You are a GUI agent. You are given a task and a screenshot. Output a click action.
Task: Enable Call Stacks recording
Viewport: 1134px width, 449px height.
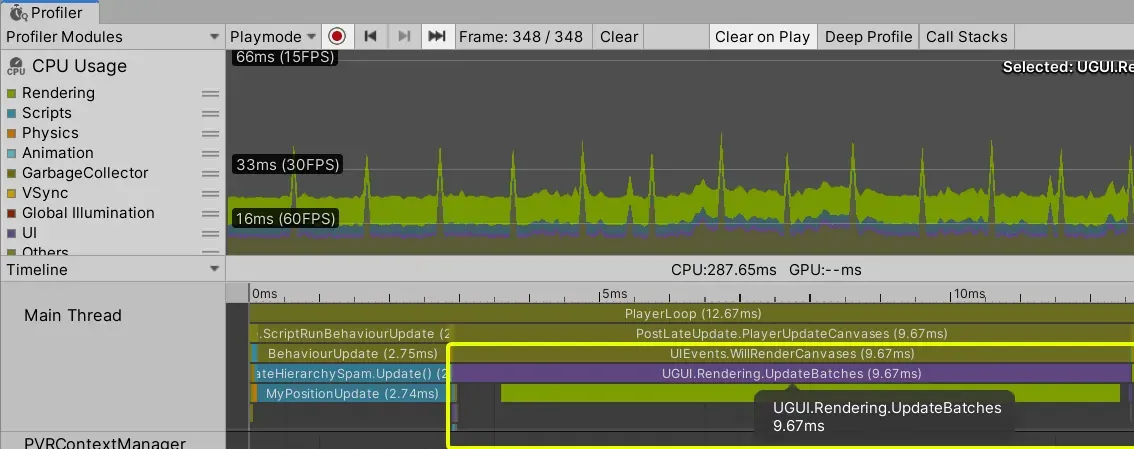[966, 36]
